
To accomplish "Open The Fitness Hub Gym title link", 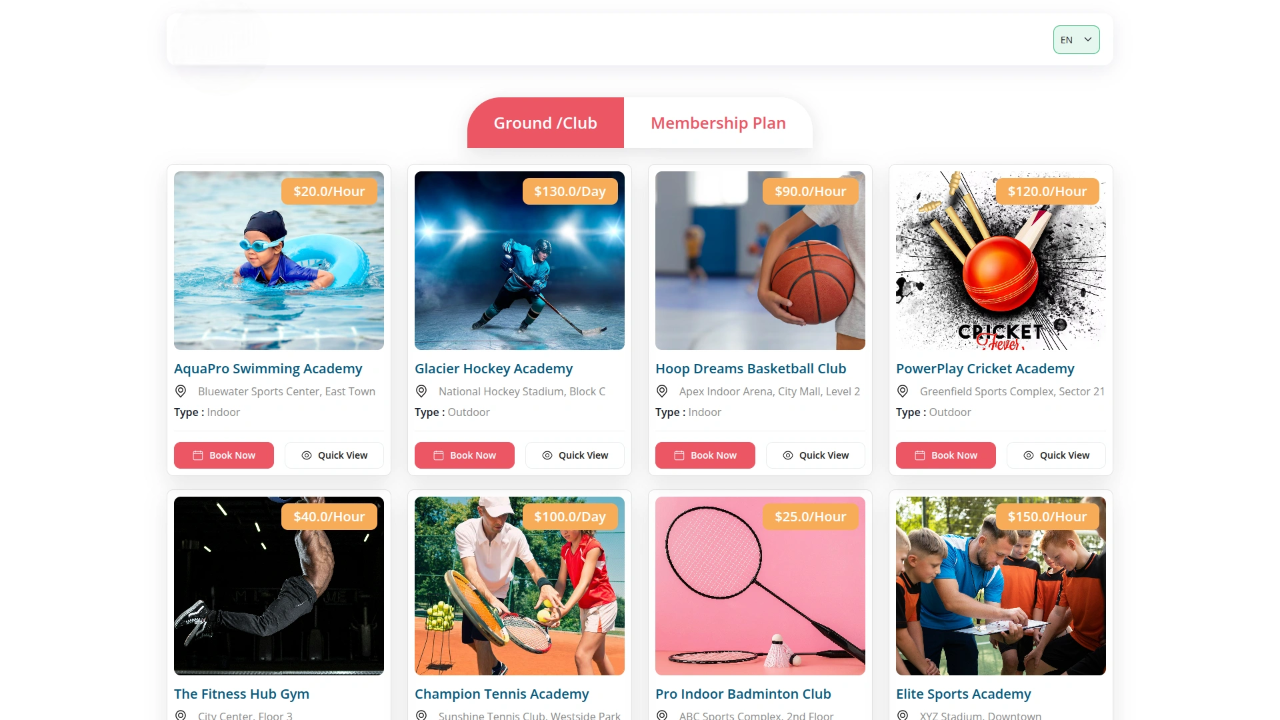I will click(242, 693).
